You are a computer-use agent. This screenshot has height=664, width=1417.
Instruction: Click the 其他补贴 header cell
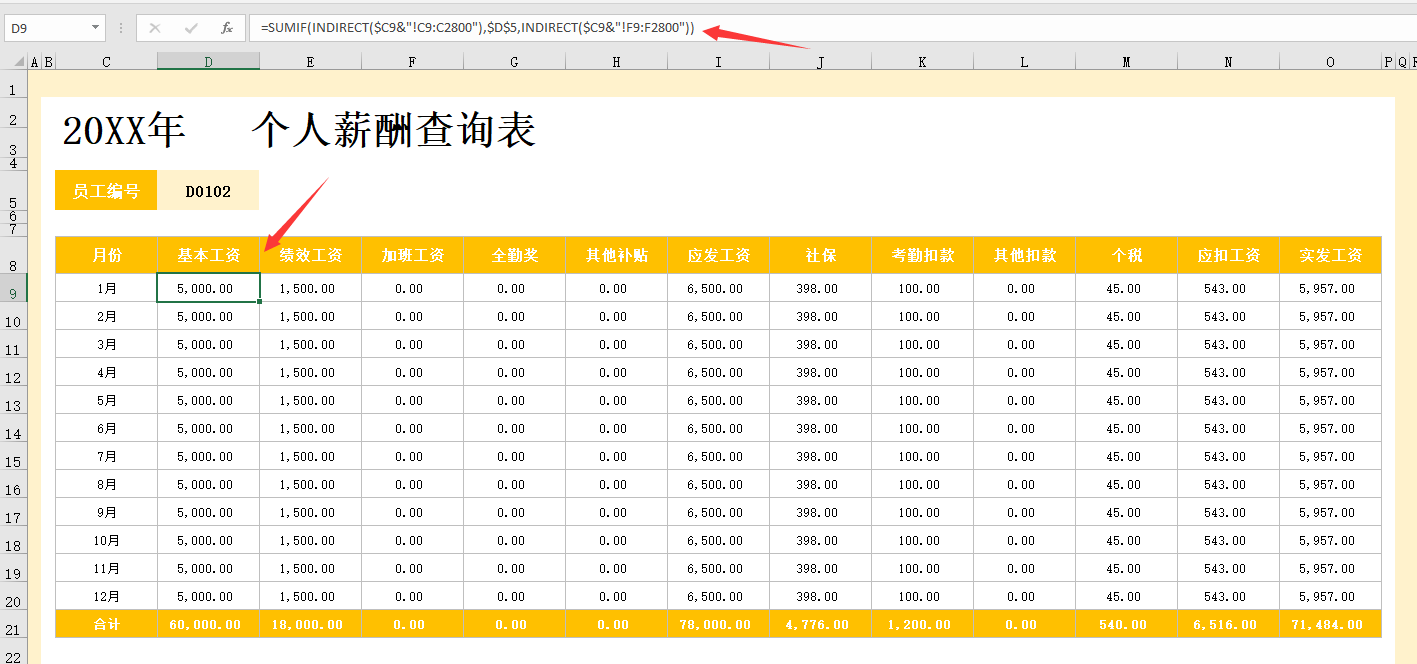tap(616, 255)
